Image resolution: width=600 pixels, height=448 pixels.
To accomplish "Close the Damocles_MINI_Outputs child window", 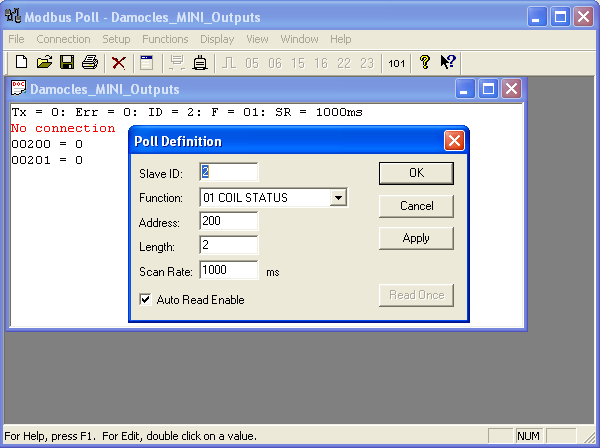I will pos(512,89).
